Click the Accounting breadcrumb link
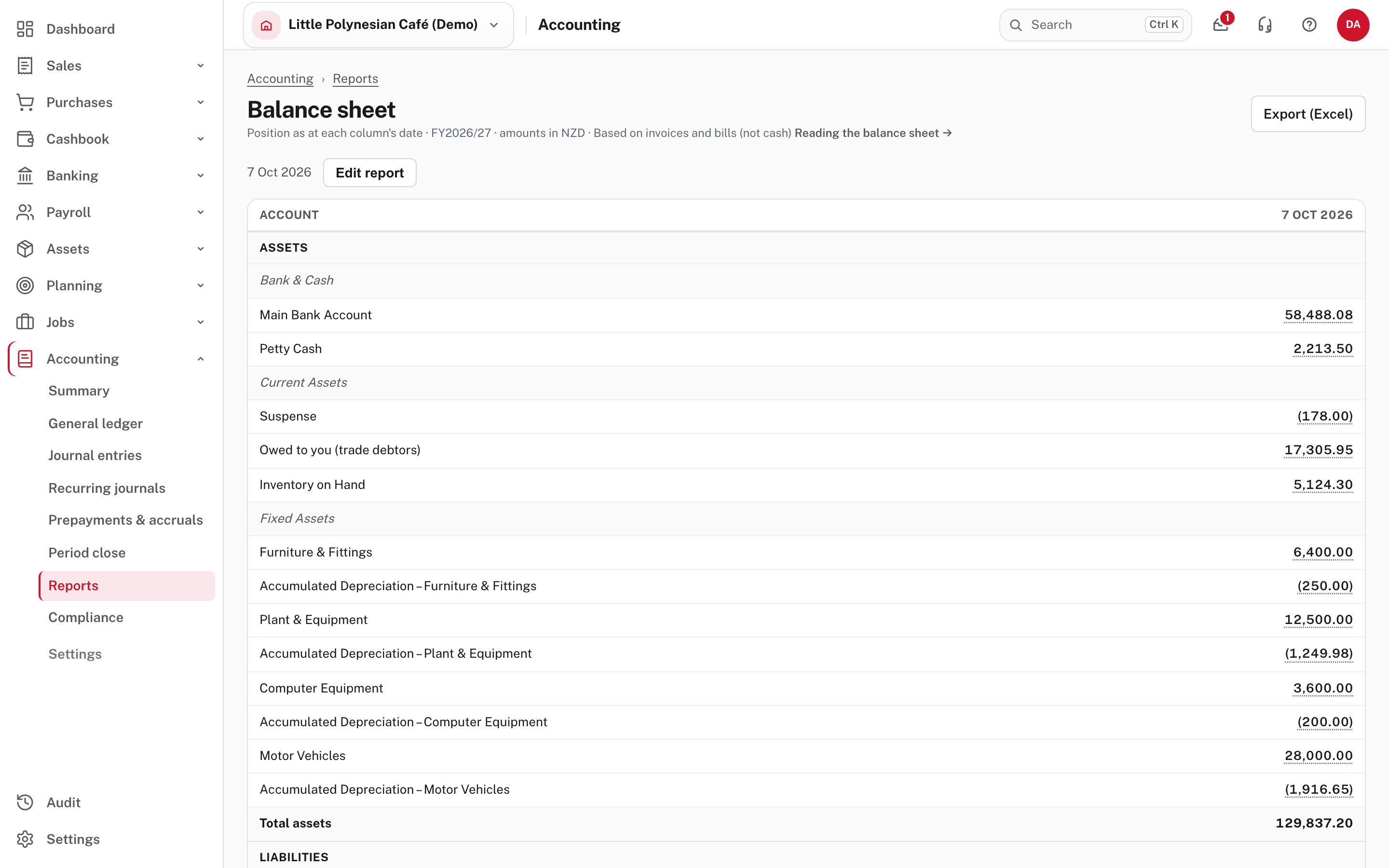1389x868 pixels. [280, 79]
